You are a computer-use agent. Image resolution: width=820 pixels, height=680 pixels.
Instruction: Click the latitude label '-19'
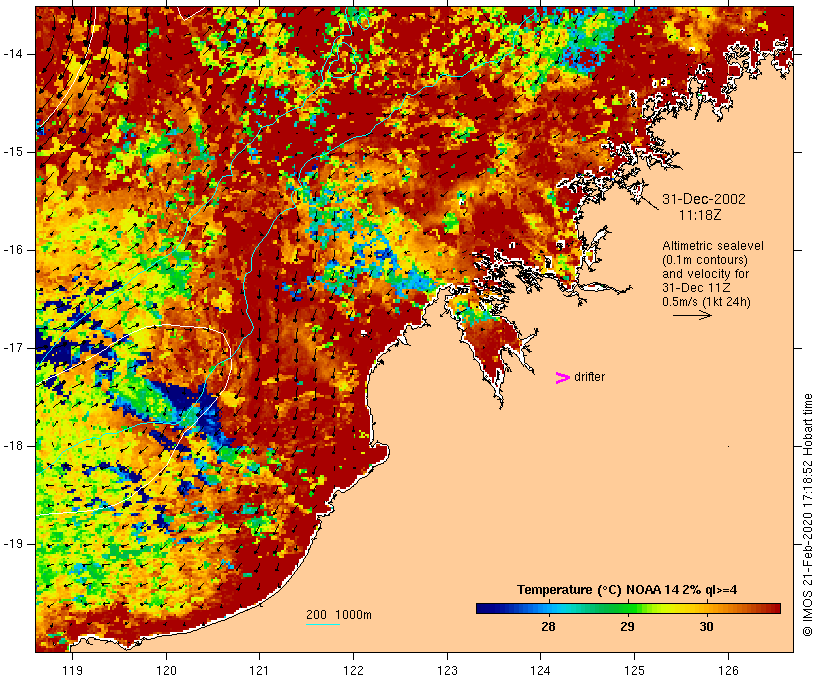point(13,545)
